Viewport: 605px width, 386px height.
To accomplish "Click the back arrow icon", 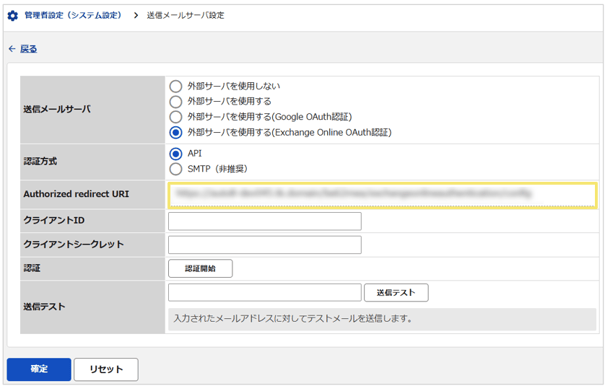I will pos(12,49).
